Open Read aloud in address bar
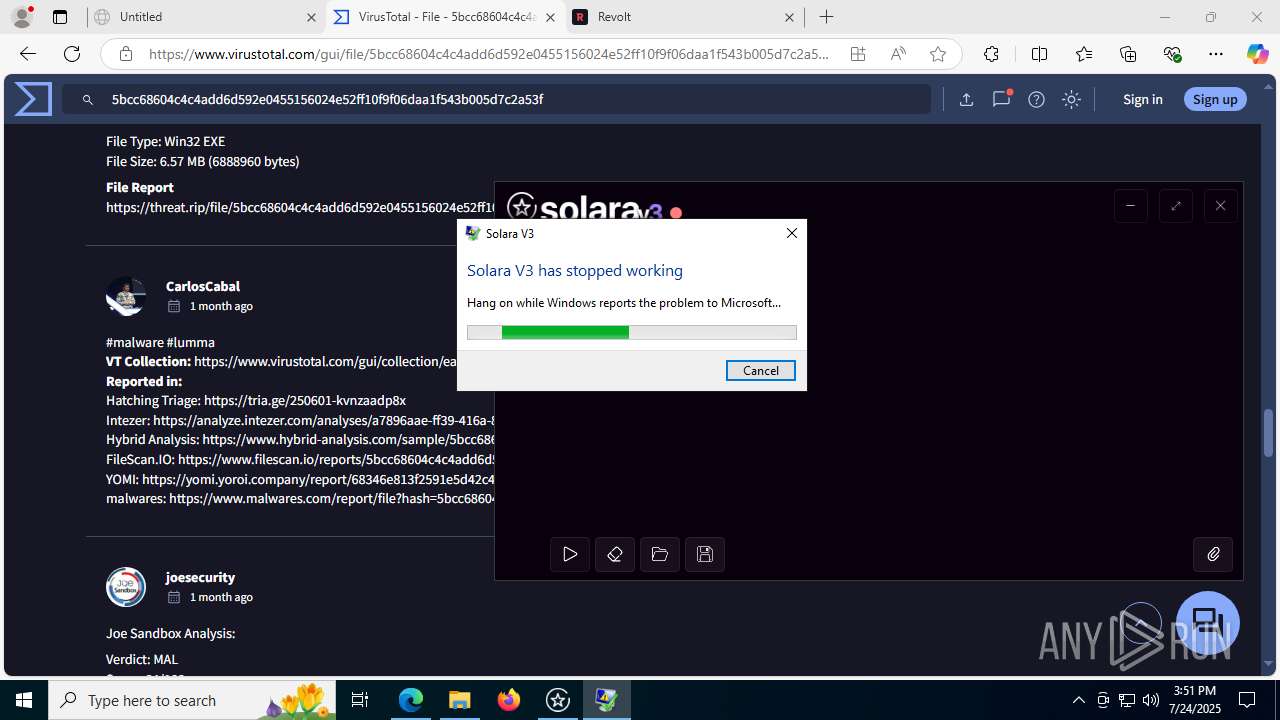Screen dimensions: 1280x720 (898, 54)
